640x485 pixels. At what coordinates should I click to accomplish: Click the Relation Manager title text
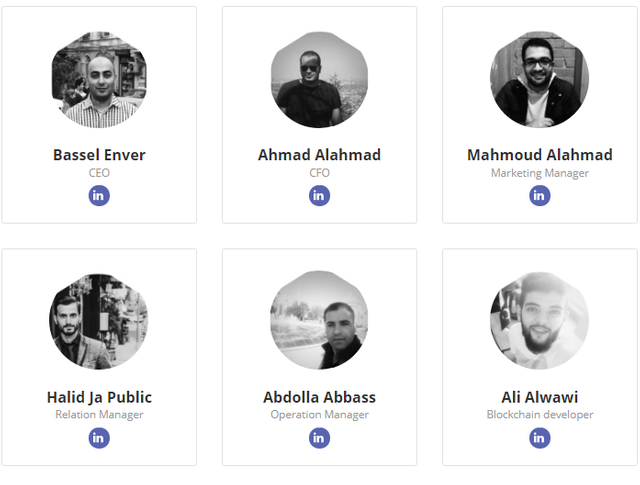click(x=99, y=414)
